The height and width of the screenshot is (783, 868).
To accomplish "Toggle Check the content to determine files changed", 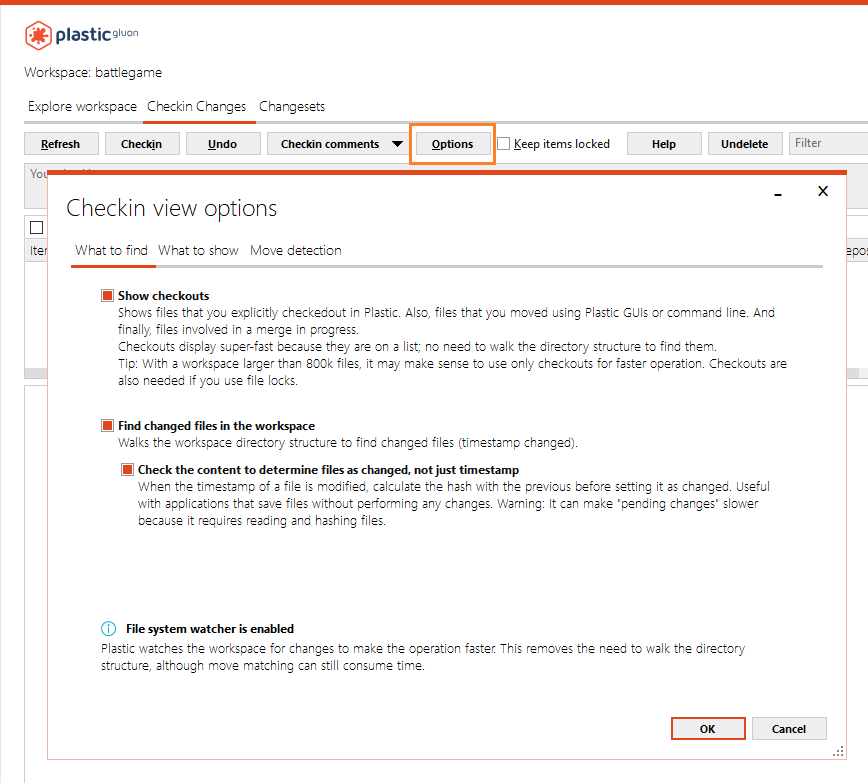I will click(127, 470).
